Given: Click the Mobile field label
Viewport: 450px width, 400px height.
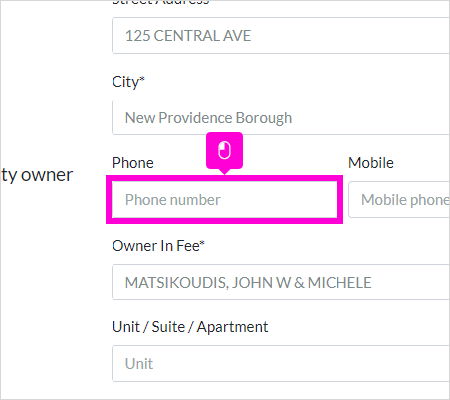Looking at the screenshot, I should [x=371, y=163].
